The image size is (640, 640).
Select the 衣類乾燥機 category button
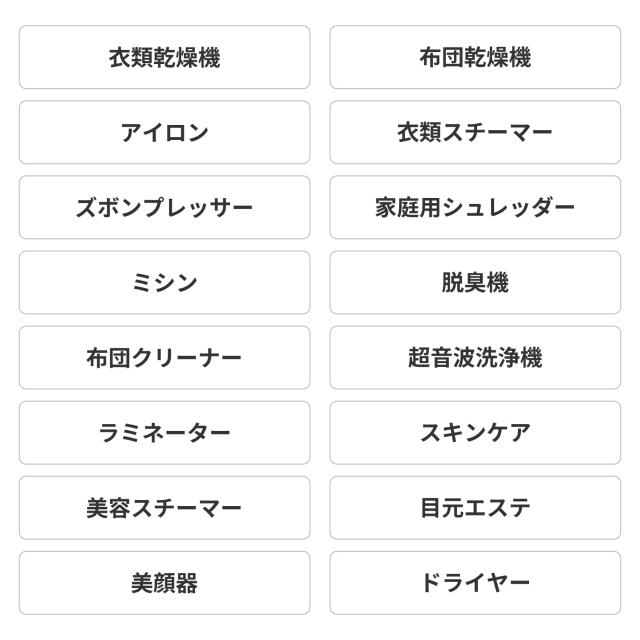164,58
